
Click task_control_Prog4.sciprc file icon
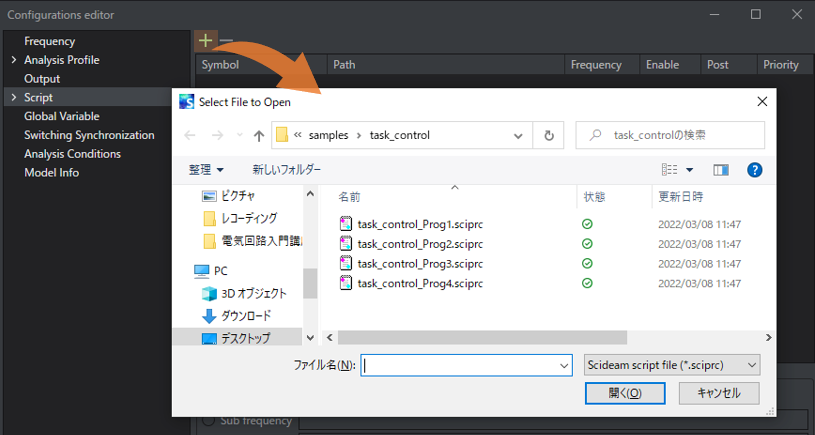click(346, 283)
